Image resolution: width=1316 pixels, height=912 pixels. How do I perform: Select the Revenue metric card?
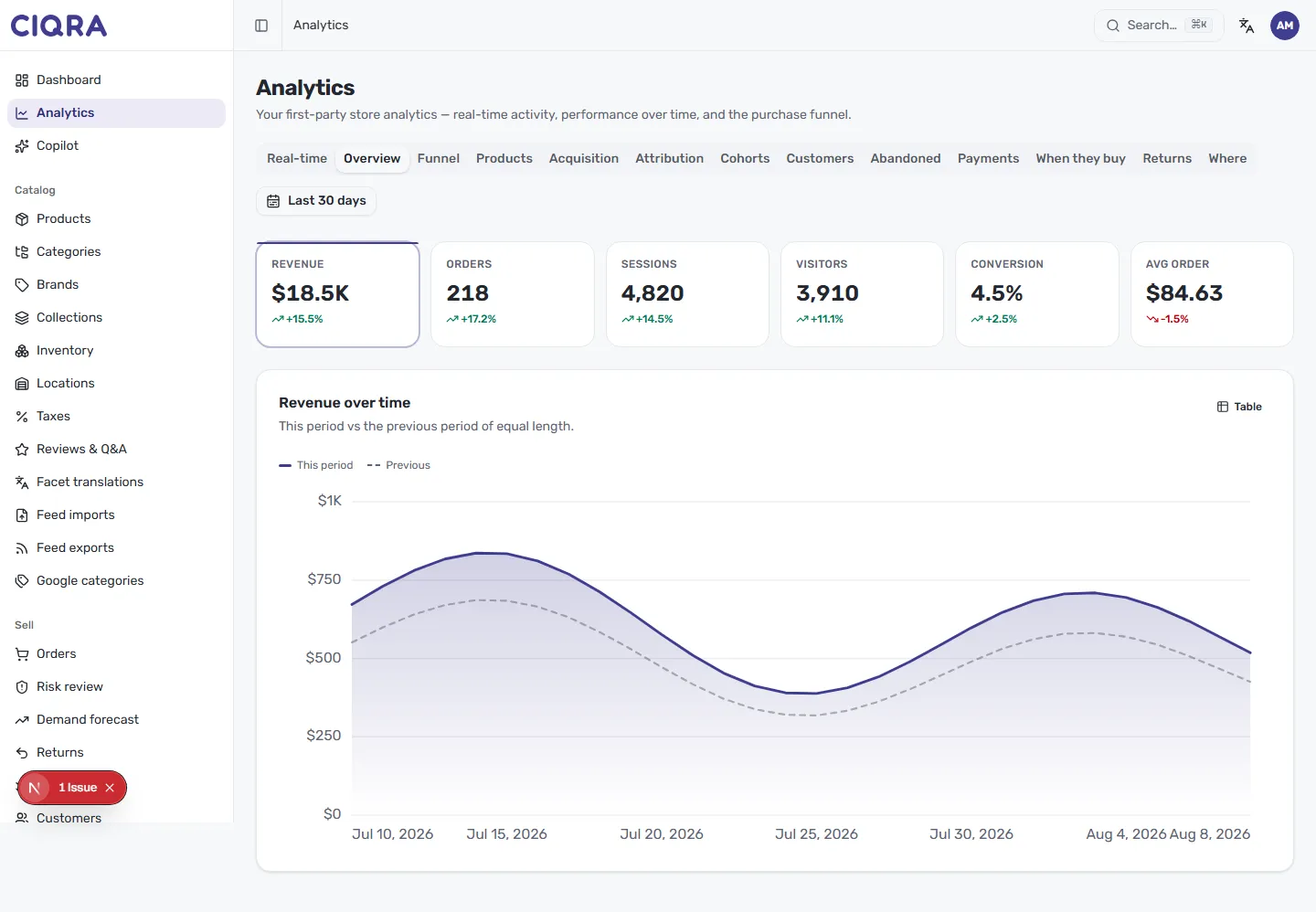pos(337,294)
